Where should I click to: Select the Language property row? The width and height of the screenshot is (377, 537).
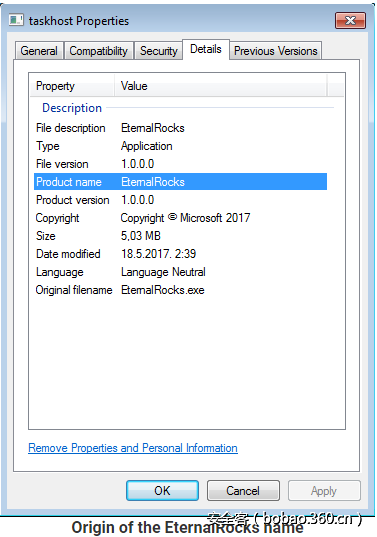180,272
